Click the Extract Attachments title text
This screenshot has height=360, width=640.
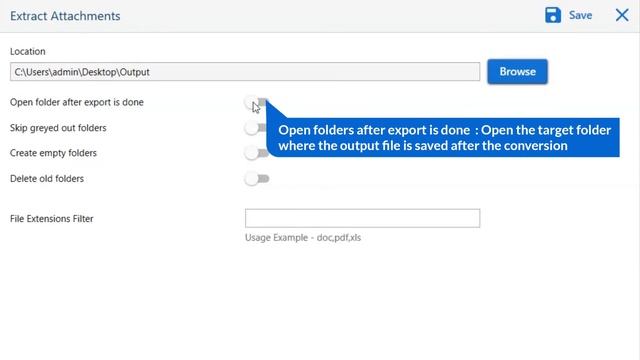click(x=65, y=16)
